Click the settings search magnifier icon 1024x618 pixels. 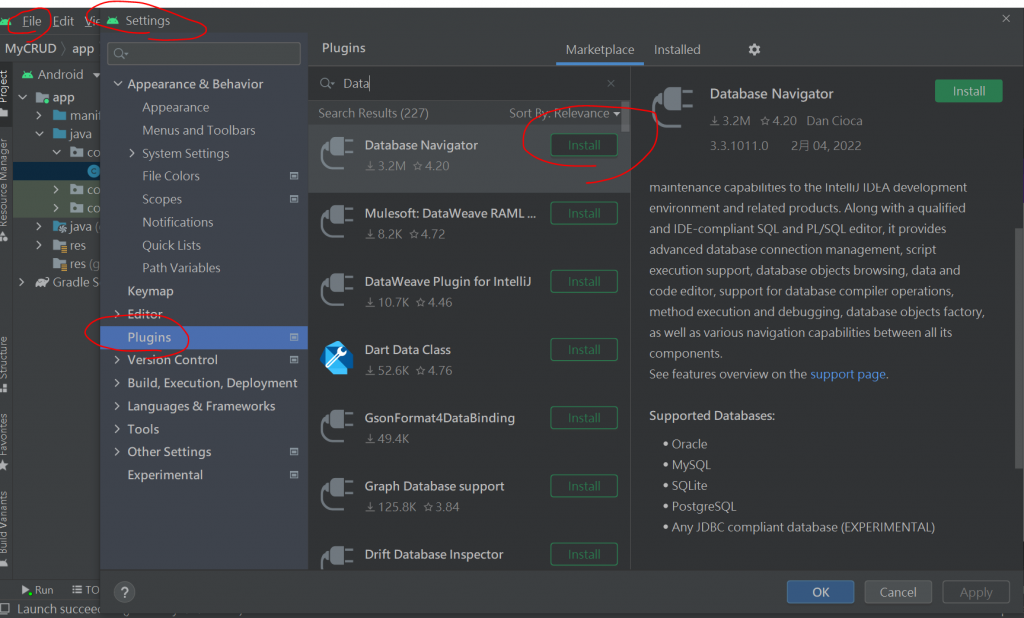(x=121, y=54)
